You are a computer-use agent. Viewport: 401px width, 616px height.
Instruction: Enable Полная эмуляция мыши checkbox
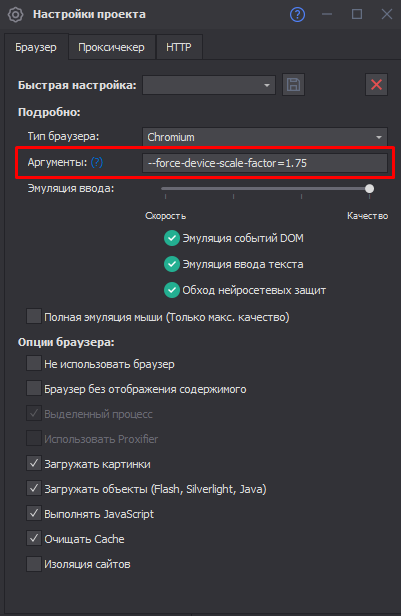point(34,316)
